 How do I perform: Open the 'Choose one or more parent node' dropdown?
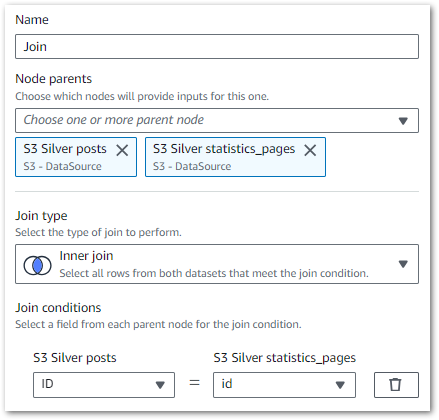(217, 120)
